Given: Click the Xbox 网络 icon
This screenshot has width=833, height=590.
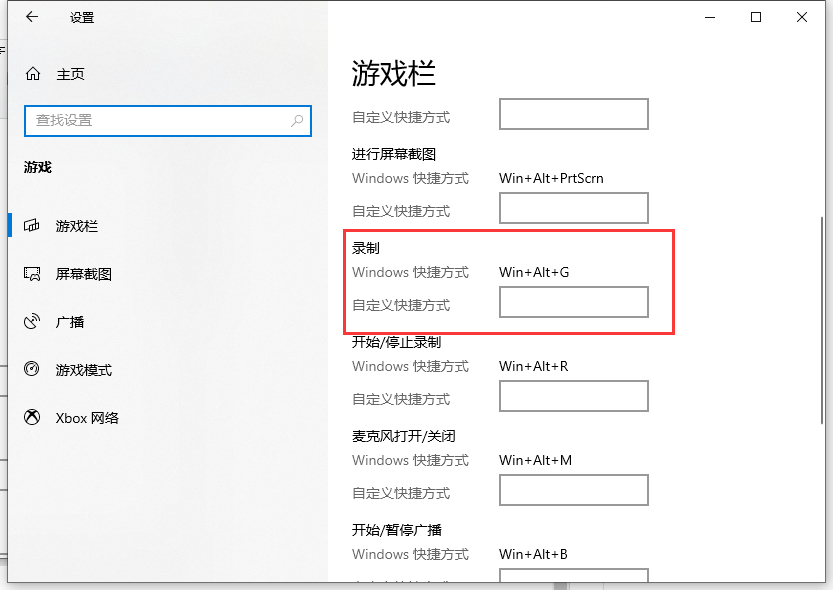Looking at the screenshot, I should [x=33, y=418].
